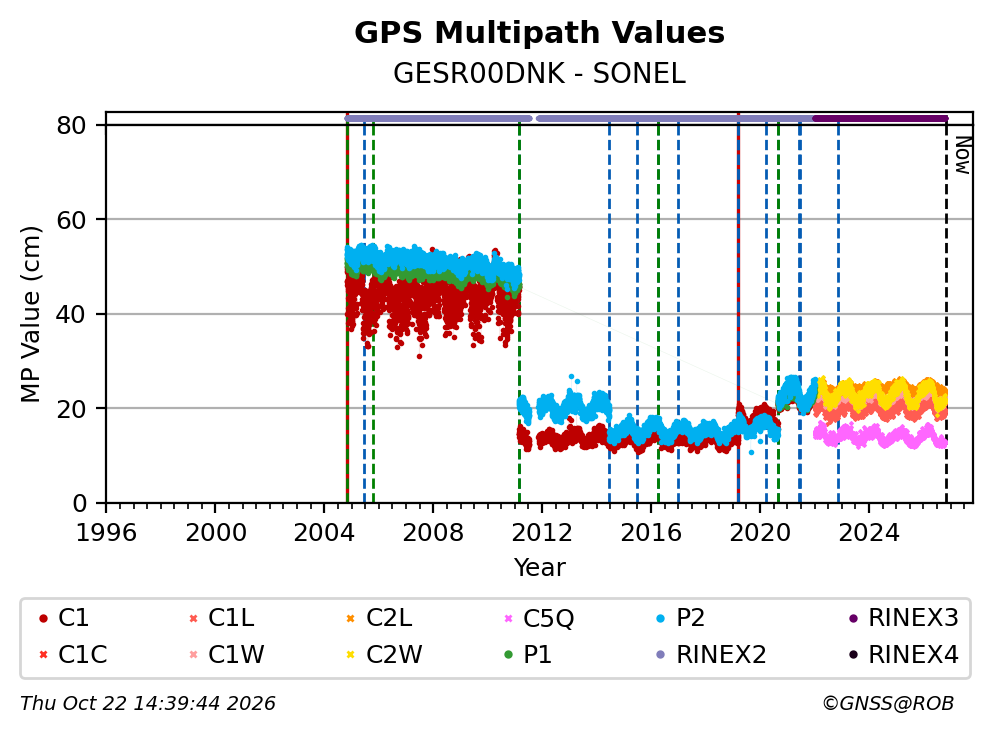Select the 2008 tick label on the x-axis
This screenshot has height=734, width=992.
[x=433, y=533]
